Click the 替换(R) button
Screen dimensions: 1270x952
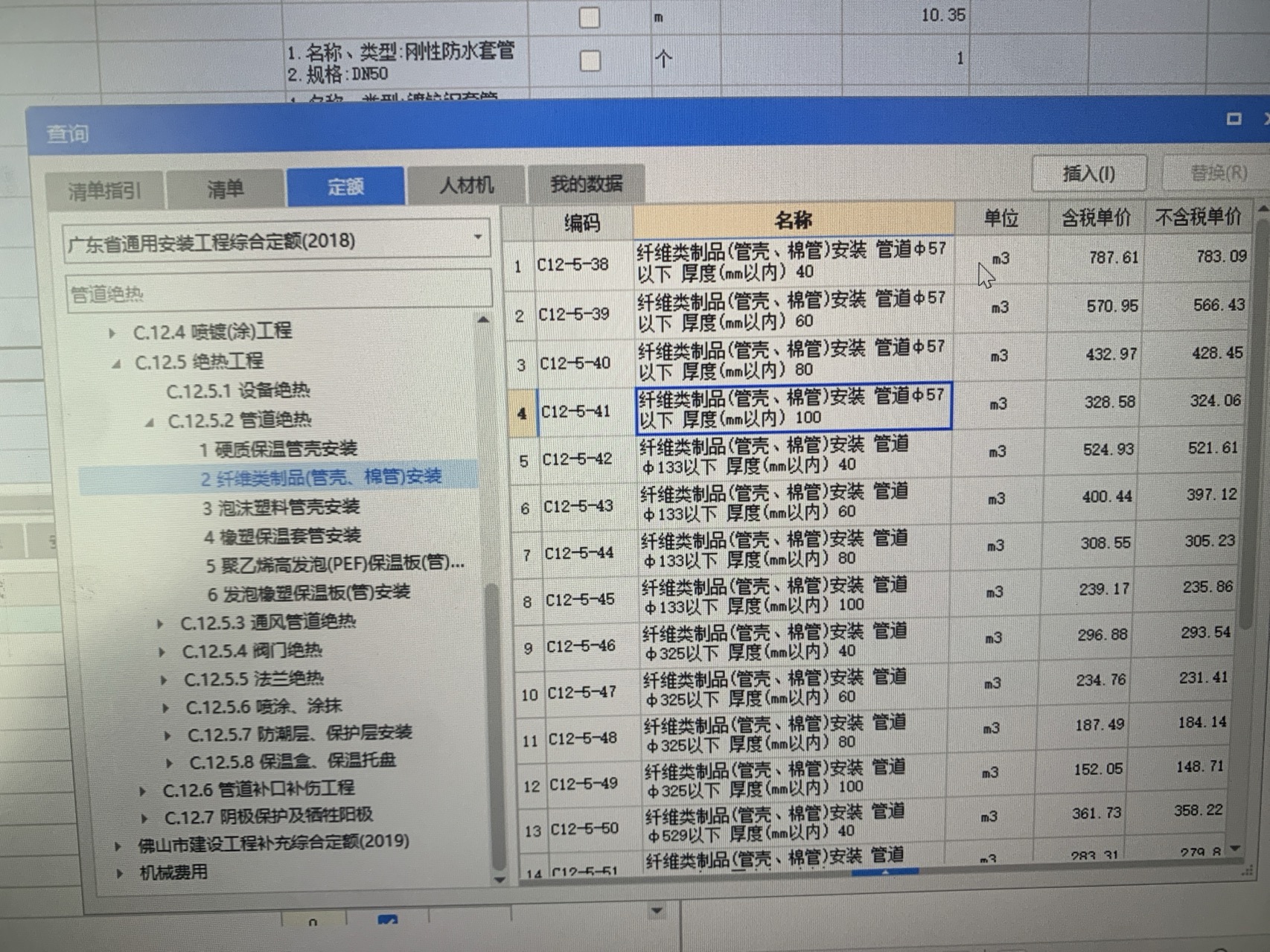click(x=1218, y=173)
